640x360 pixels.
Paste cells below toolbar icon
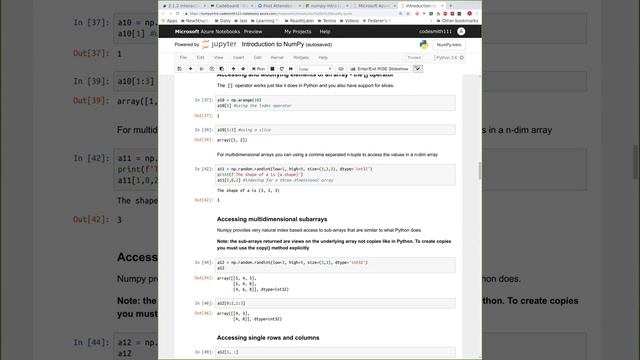click(222, 69)
